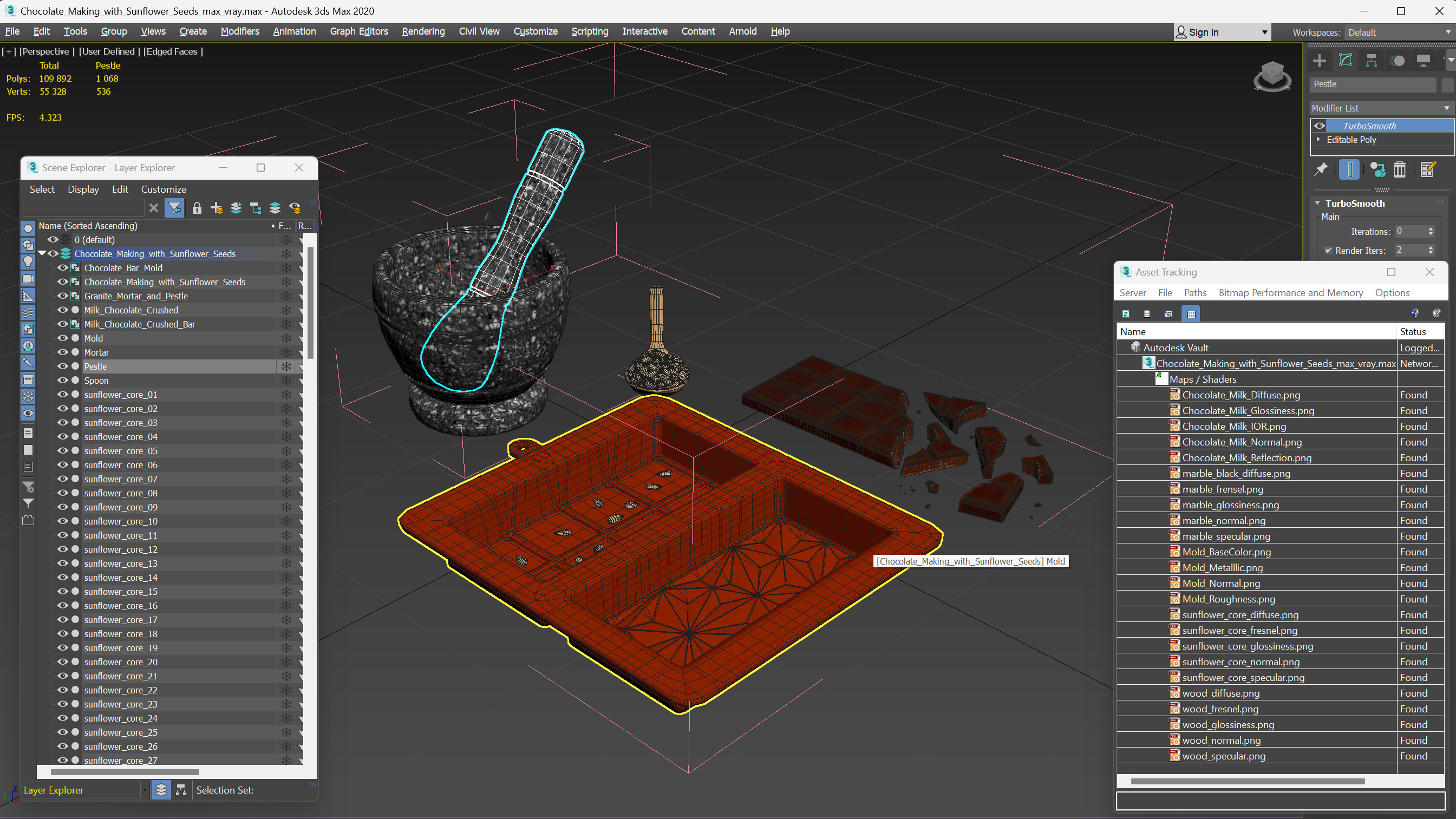Toggle freeze snowflake for Pestle row
The height and width of the screenshot is (819, 1456).
click(x=286, y=366)
